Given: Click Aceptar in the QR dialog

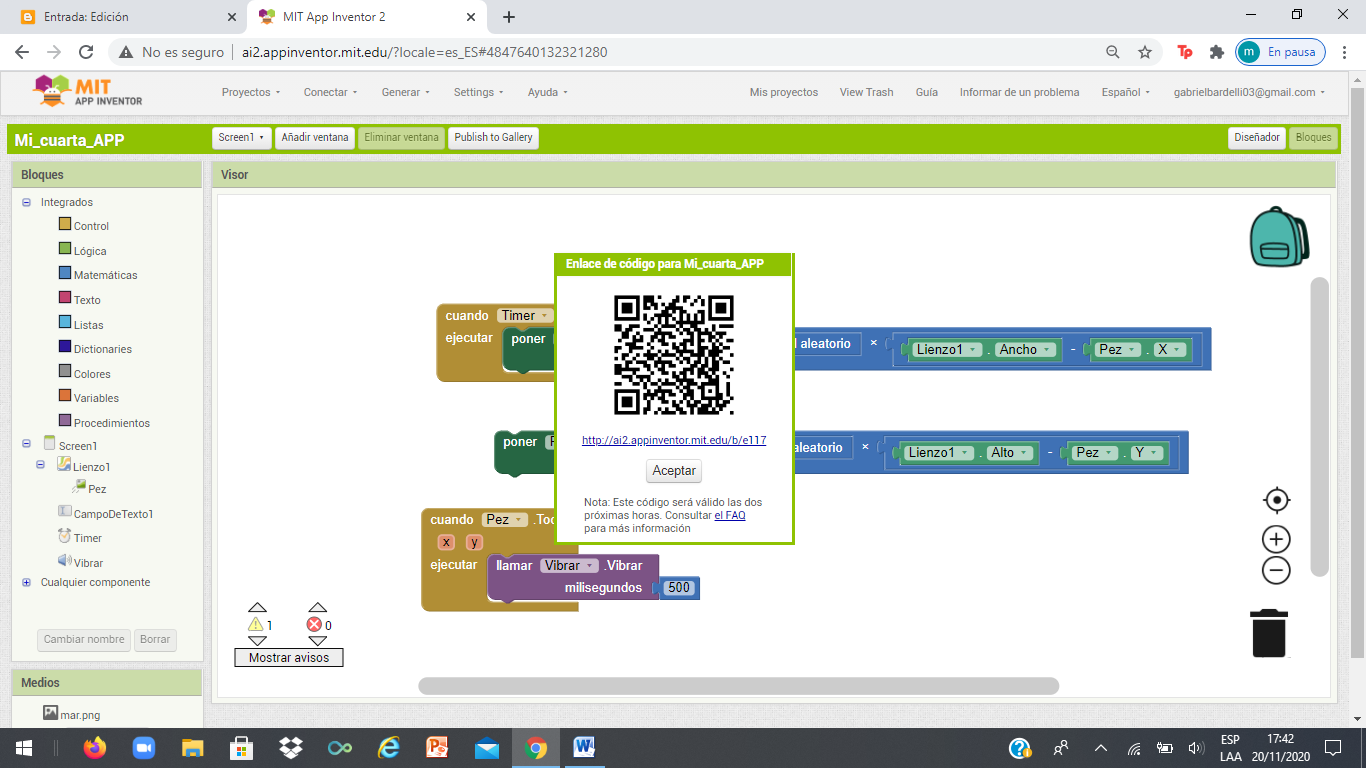Looking at the screenshot, I should (674, 471).
